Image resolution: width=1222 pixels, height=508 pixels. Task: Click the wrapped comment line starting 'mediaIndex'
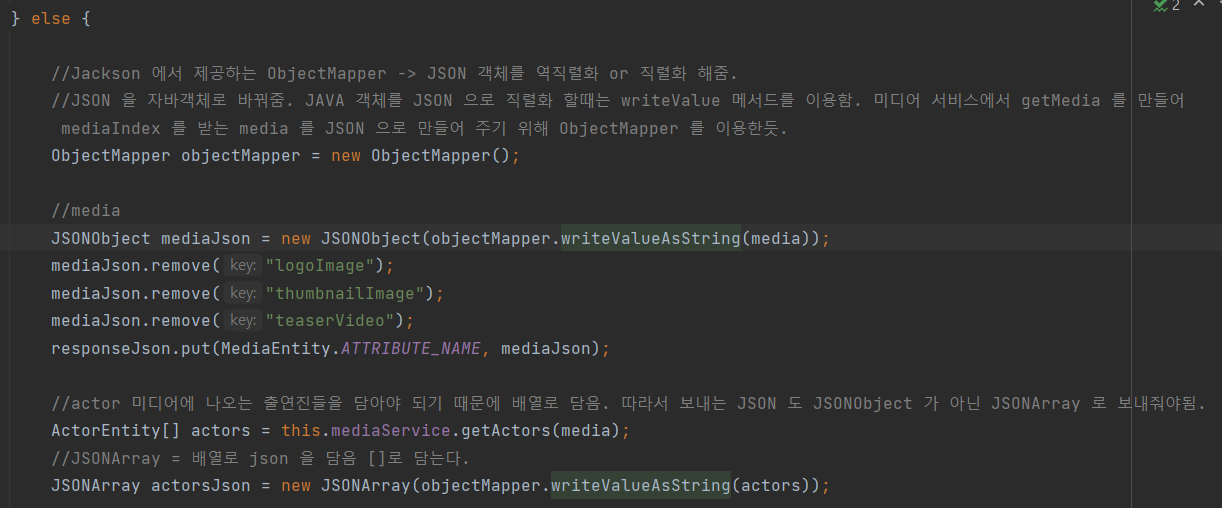[424, 128]
